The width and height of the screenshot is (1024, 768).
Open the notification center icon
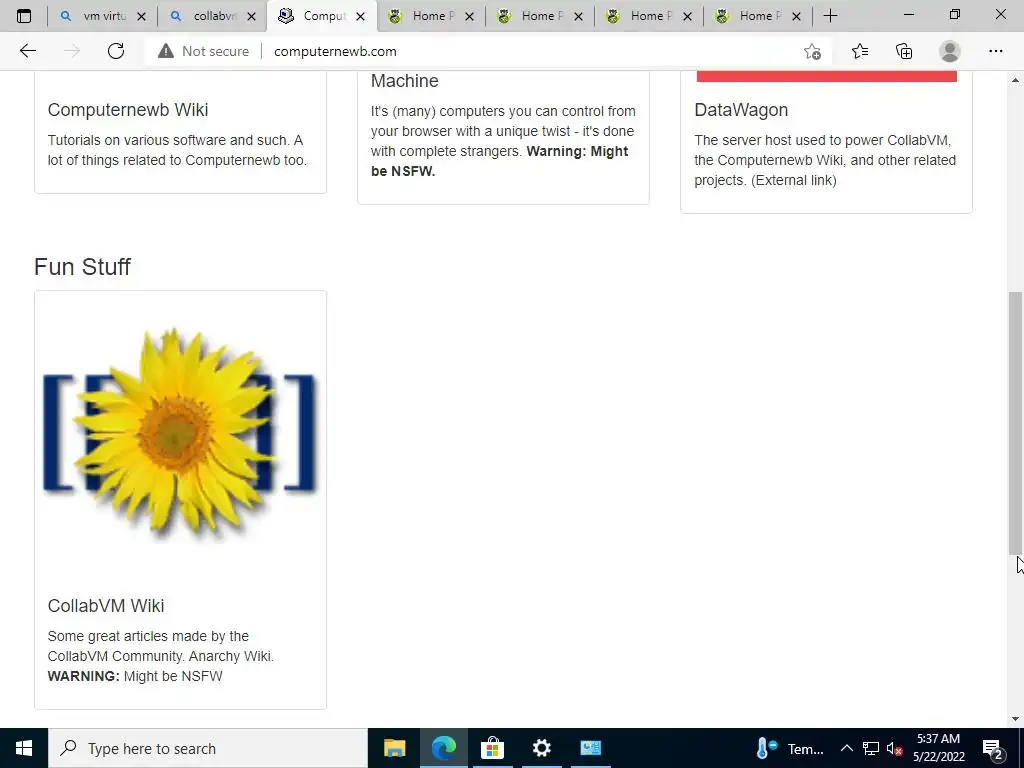click(x=993, y=749)
